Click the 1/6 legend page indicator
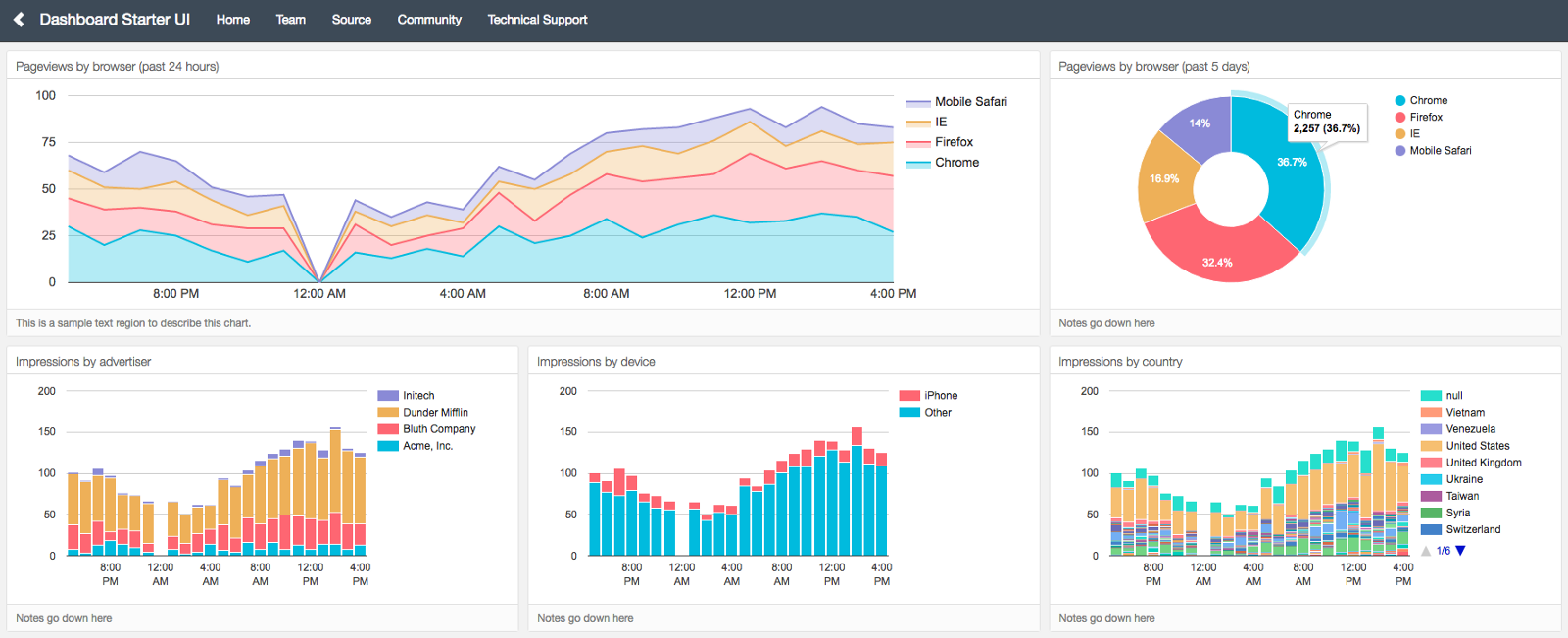 tap(1444, 551)
